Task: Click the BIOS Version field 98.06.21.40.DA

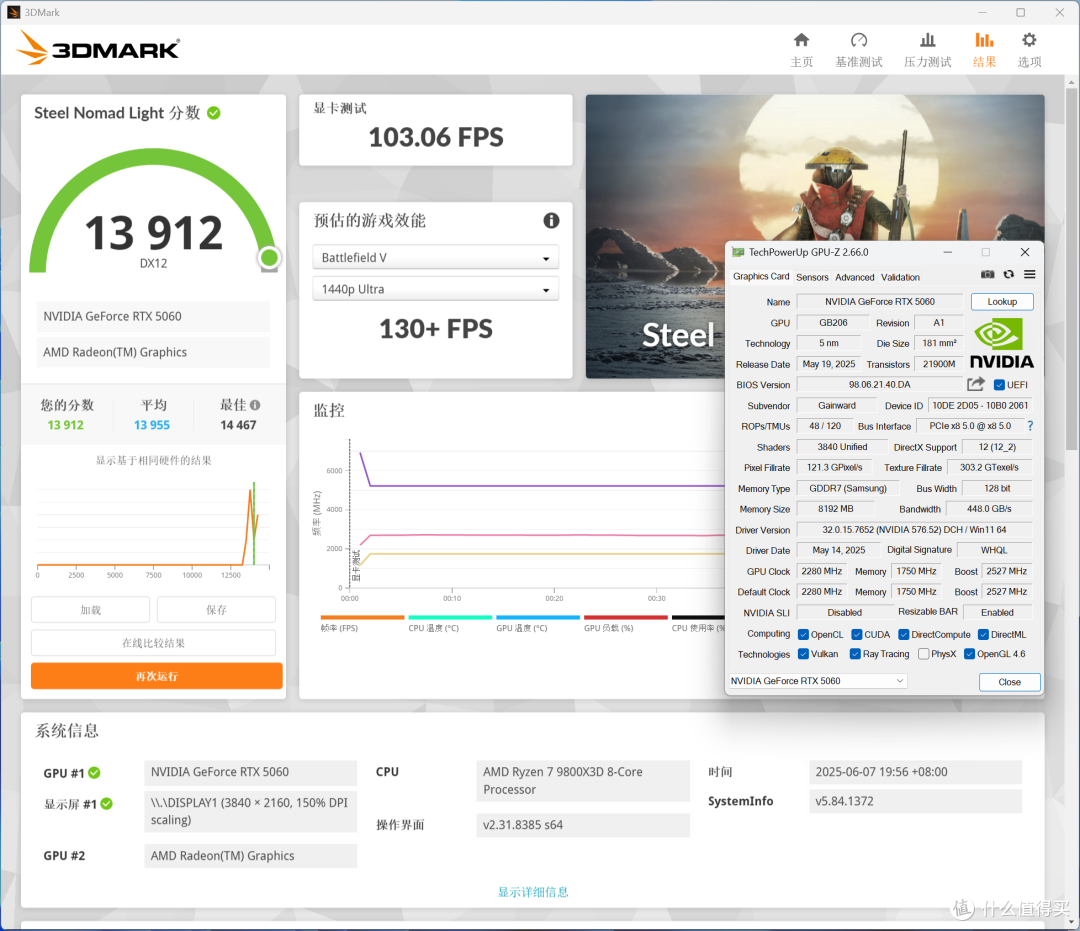Action: tap(880, 384)
